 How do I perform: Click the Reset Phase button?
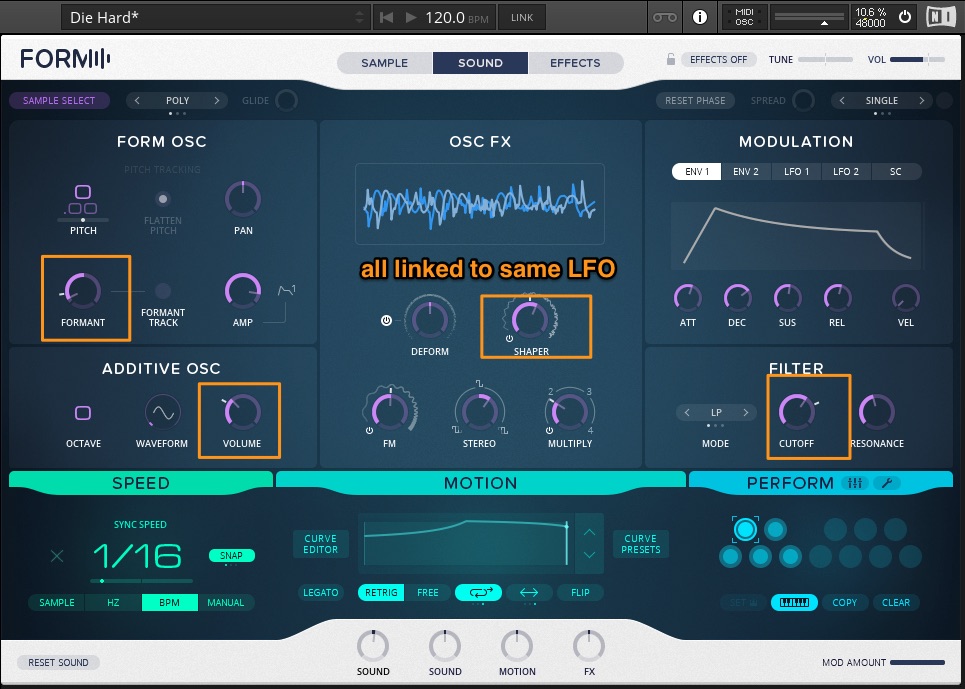(695, 100)
